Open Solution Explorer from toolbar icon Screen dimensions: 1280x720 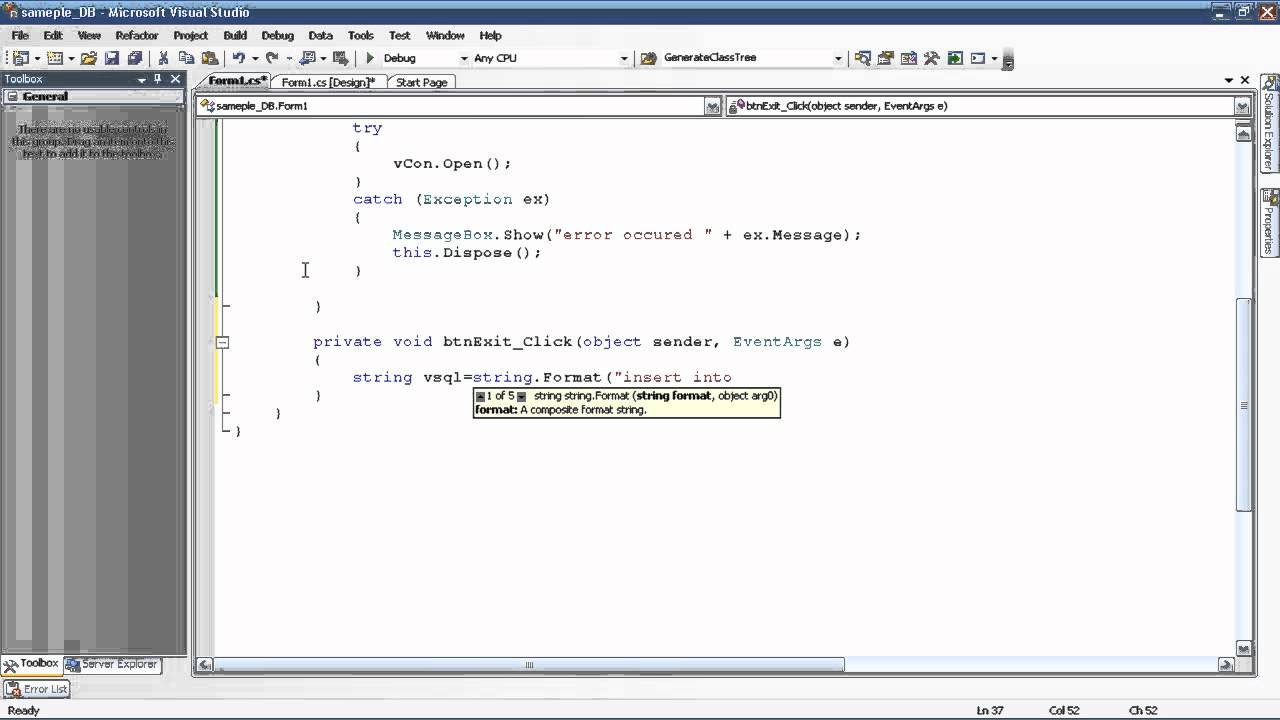point(863,58)
